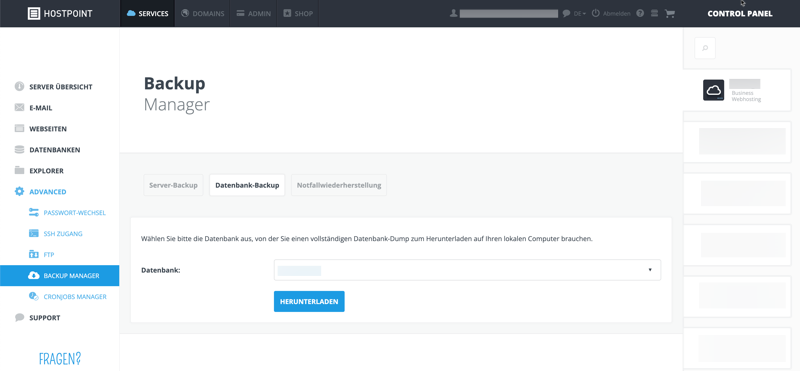Click the chat bubble icon in header

coord(566,14)
